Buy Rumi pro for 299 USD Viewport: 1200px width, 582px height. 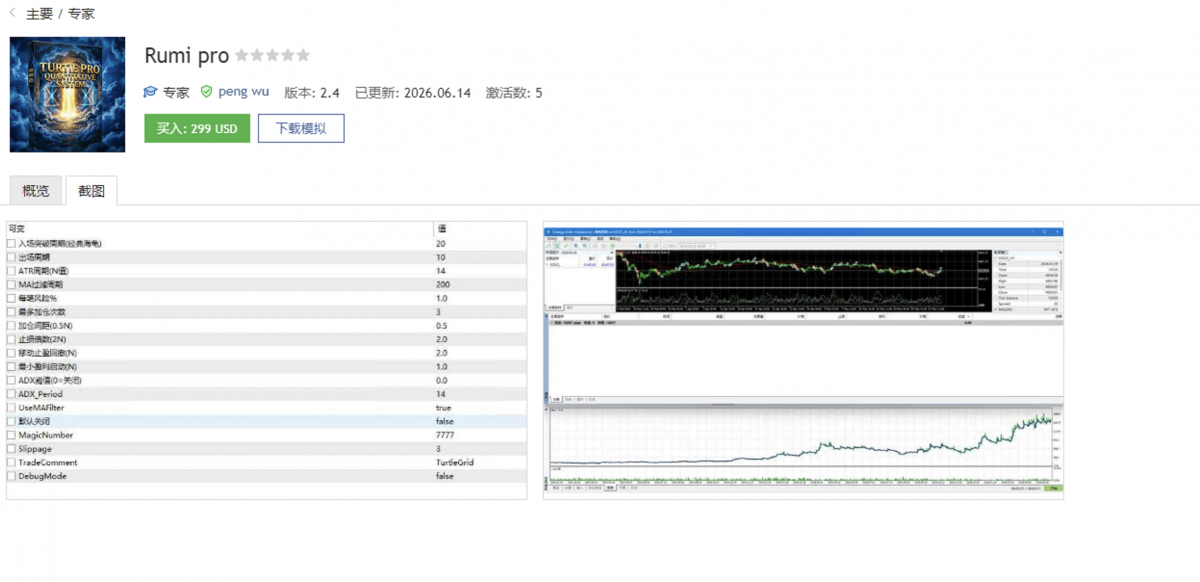197,128
